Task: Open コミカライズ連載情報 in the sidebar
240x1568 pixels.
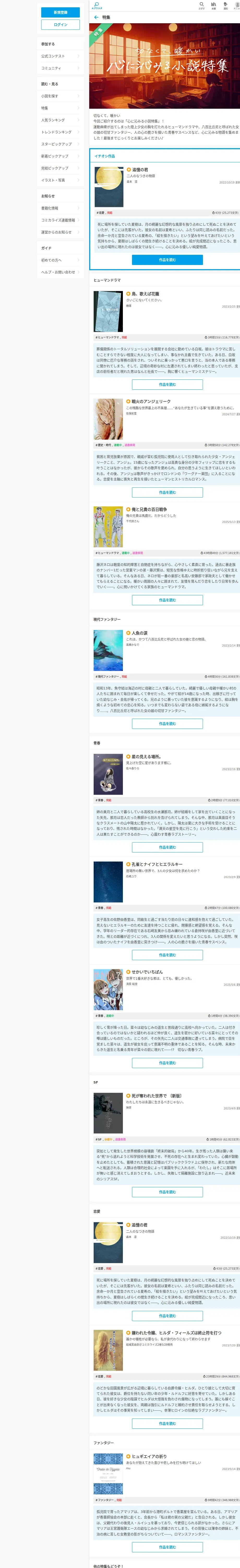Action: pos(60,220)
